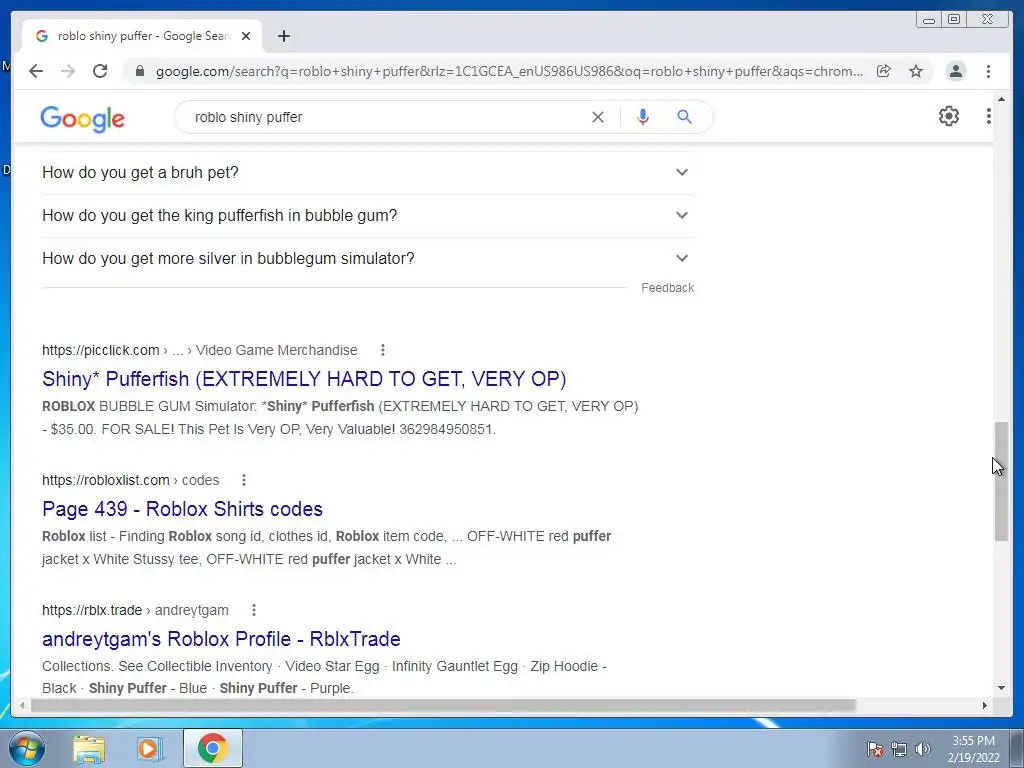The height and width of the screenshot is (768, 1024).
Task: Open the Windows Start menu
Action: coord(27,748)
